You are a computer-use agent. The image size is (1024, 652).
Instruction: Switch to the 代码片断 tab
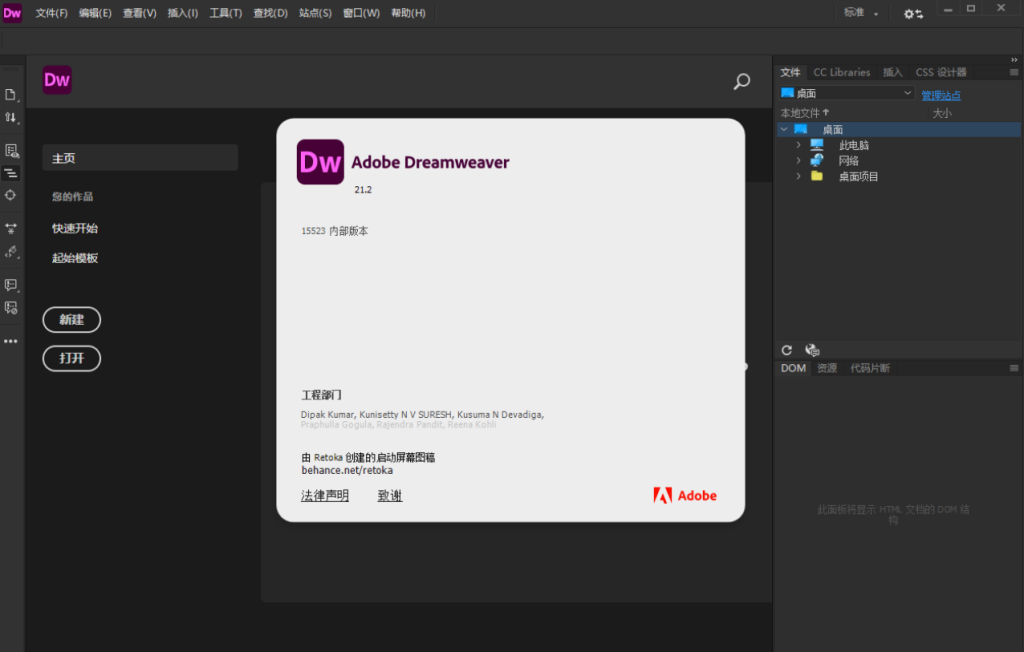(x=869, y=368)
